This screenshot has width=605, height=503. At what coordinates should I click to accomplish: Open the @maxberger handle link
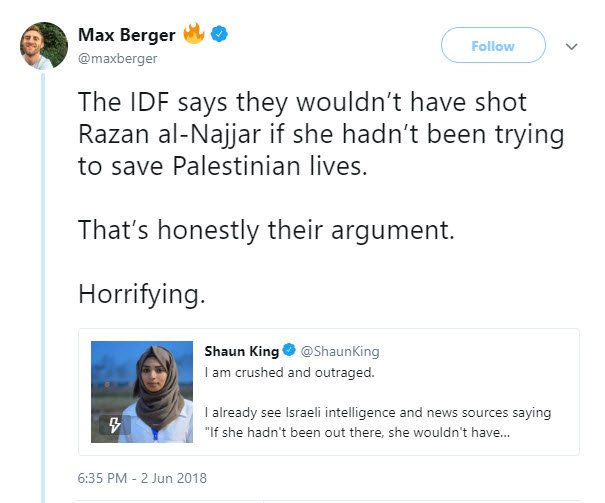(118, 59)
